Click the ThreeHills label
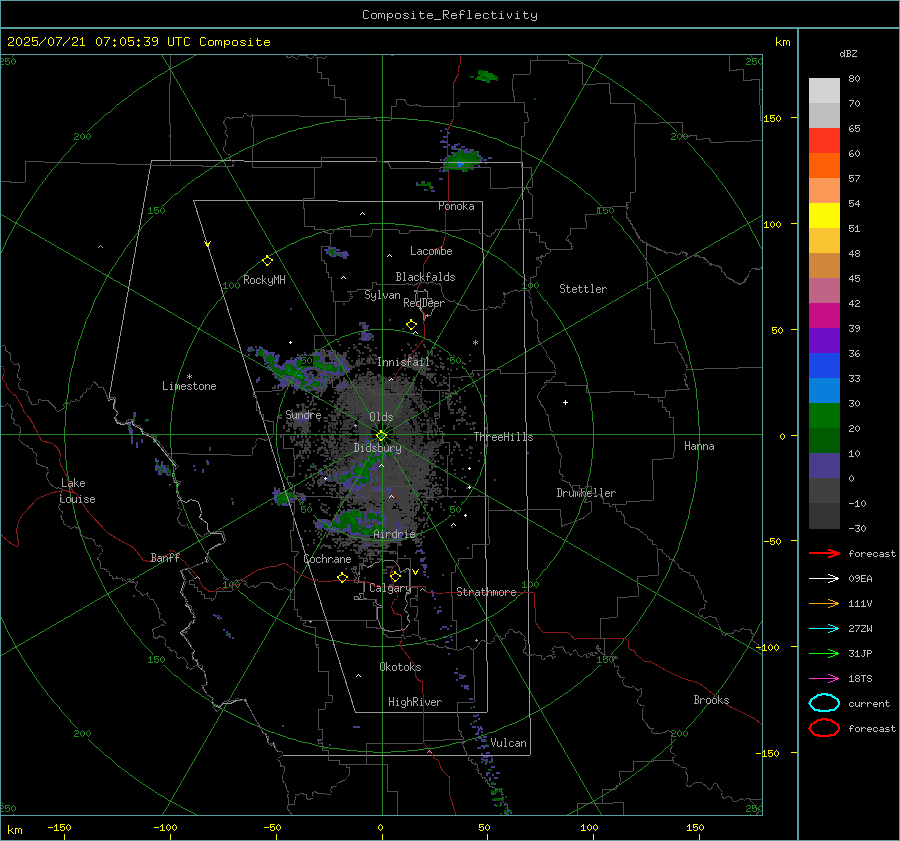The image size is (900, 841). point(503,437)
